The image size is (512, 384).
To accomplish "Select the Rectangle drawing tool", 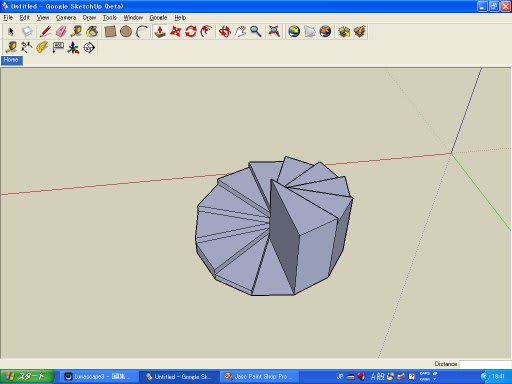I will click(110, 32).
